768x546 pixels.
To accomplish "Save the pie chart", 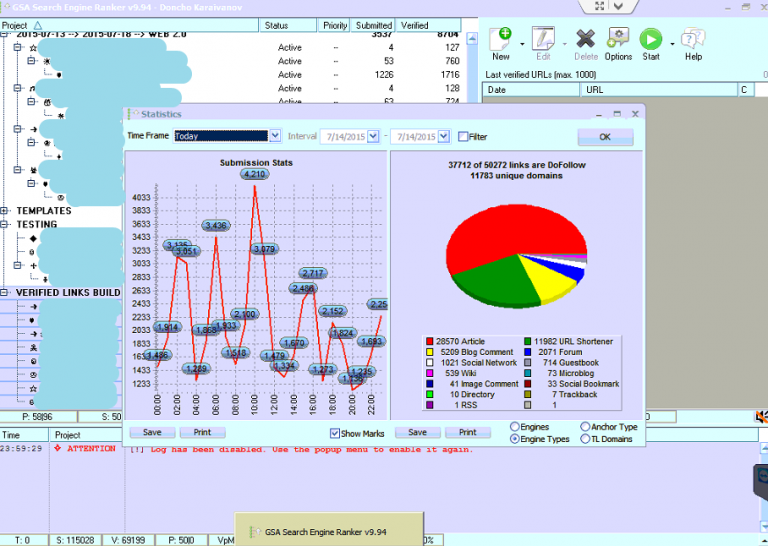I will (418, 432).
